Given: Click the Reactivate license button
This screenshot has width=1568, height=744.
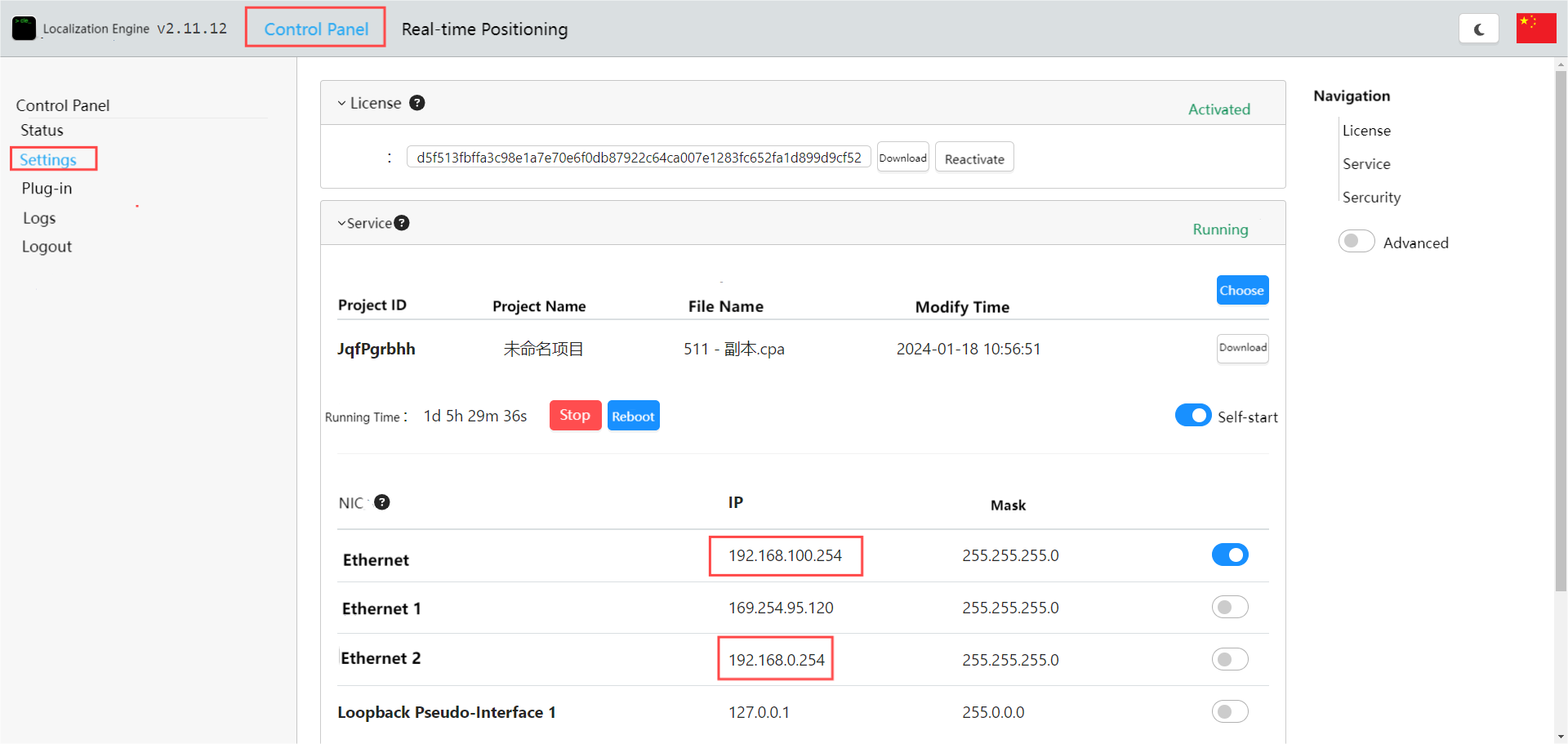Looking at the screenshot, I should [x=973, y=158].
